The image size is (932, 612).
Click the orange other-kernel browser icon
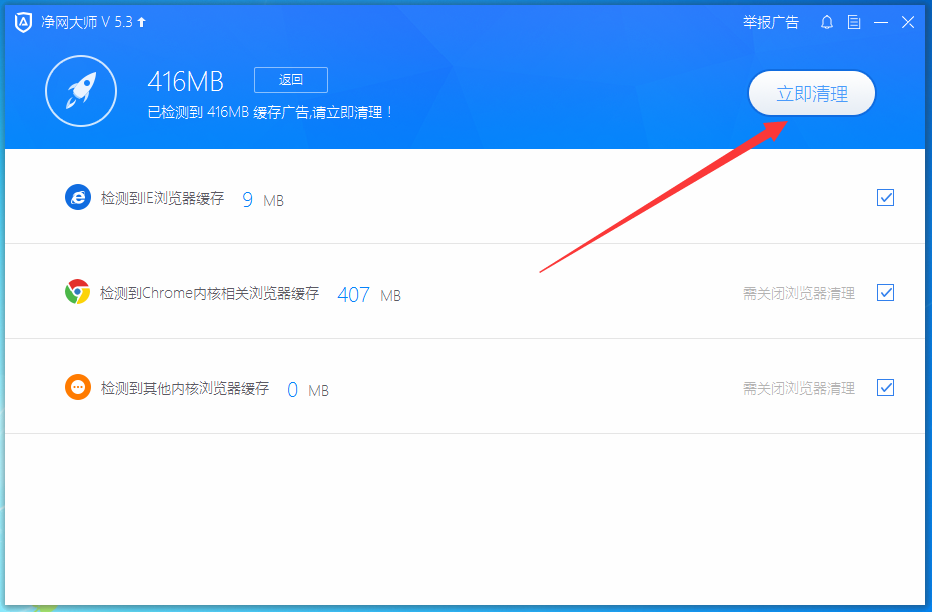tap(78, 387)
